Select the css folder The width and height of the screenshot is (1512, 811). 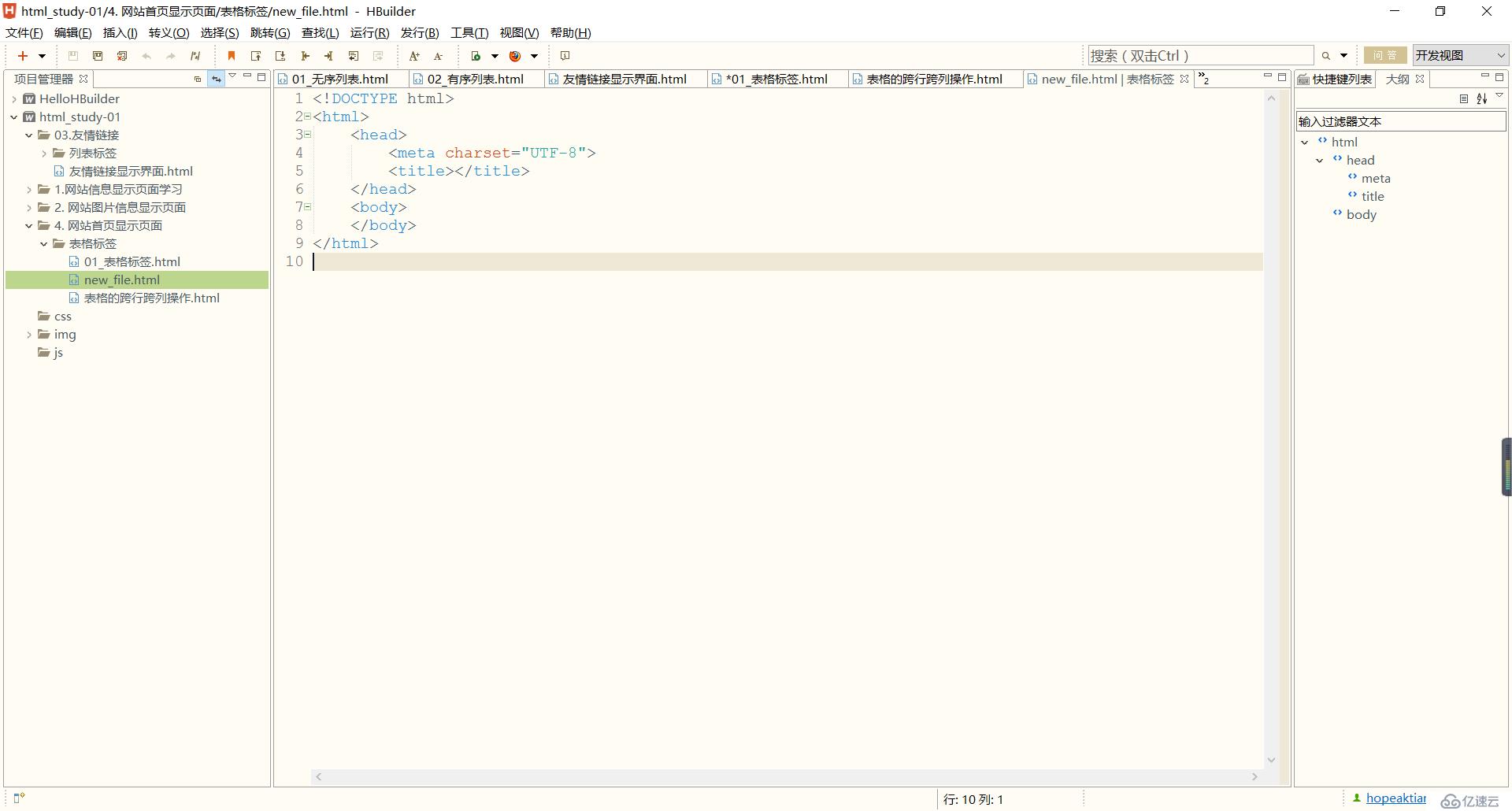tap(62, 317)
